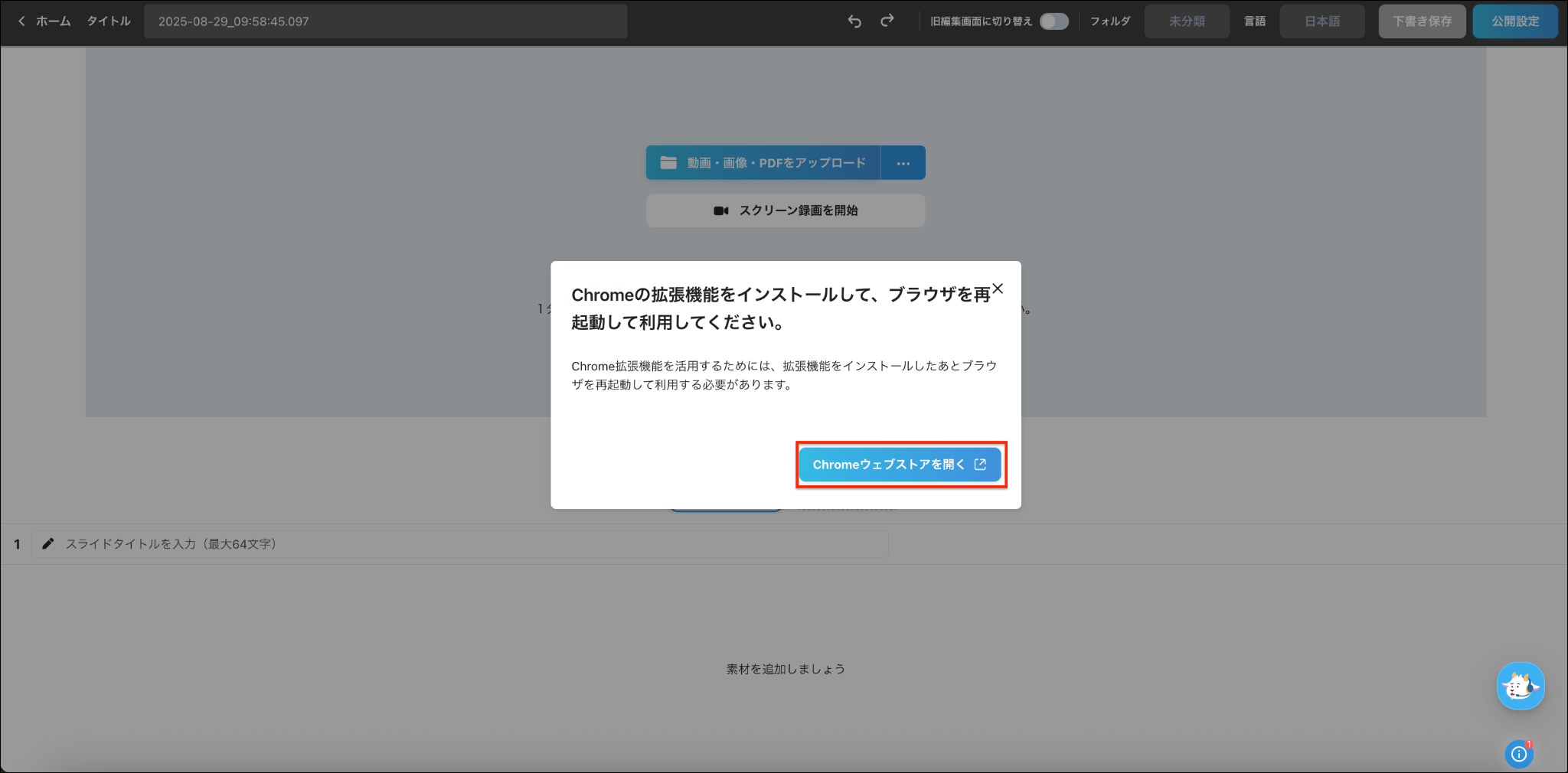Click Chromeウェブストアを開く button
This screenshot has height=773, width=1568.
click(900, 465)
